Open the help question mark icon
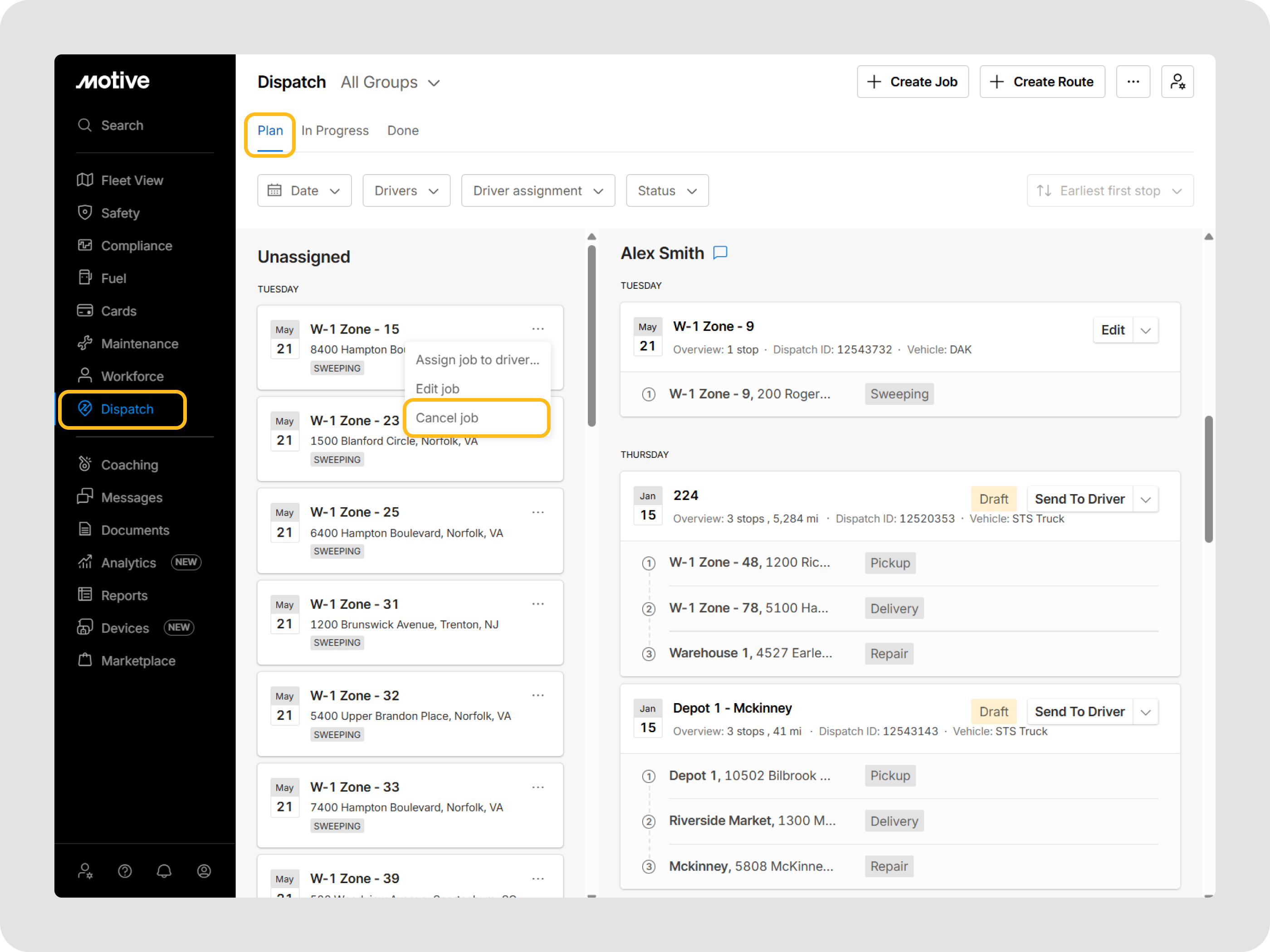The height and width of the screenshot is (952, 1270). (x=125, y=871)
